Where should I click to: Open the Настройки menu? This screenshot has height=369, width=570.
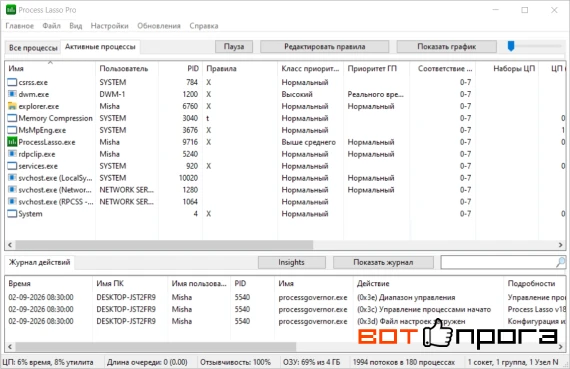click(109, 26)
